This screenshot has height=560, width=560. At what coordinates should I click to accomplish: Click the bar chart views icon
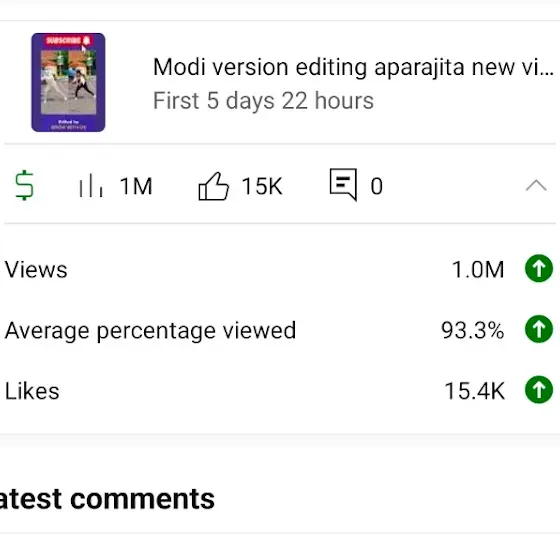tap(91, 185)
